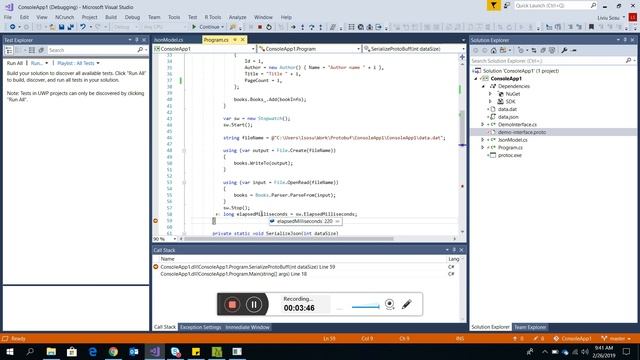Open the NCrunch menu

point(64,17)
